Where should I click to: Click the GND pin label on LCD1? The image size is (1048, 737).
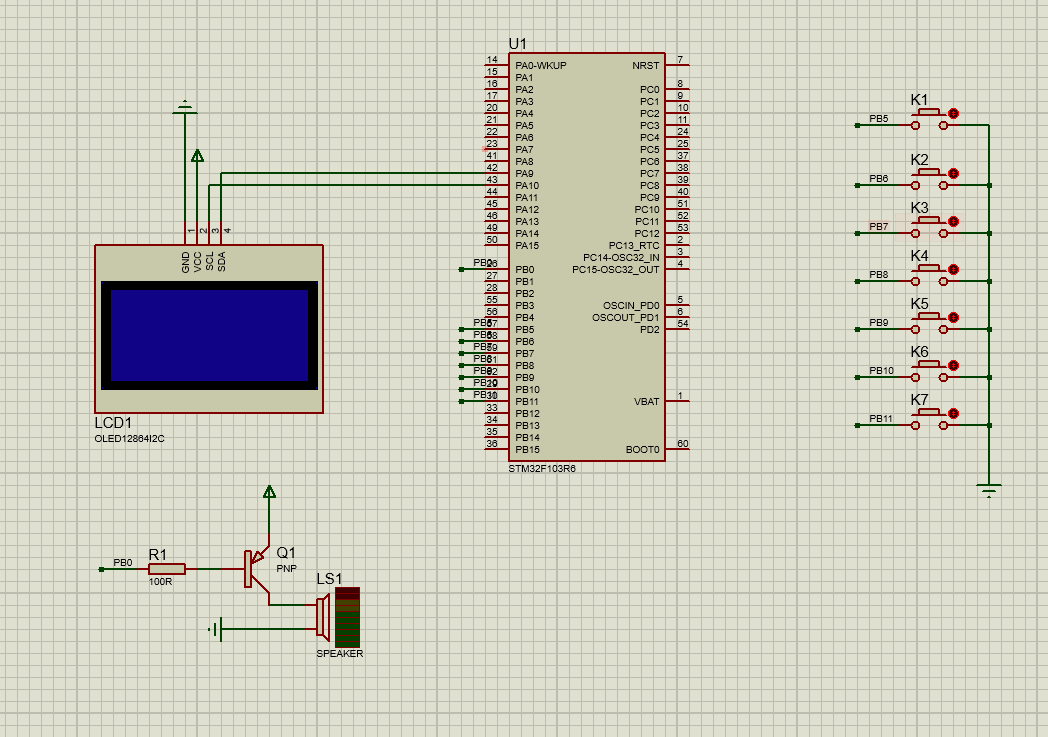[186, 261]
